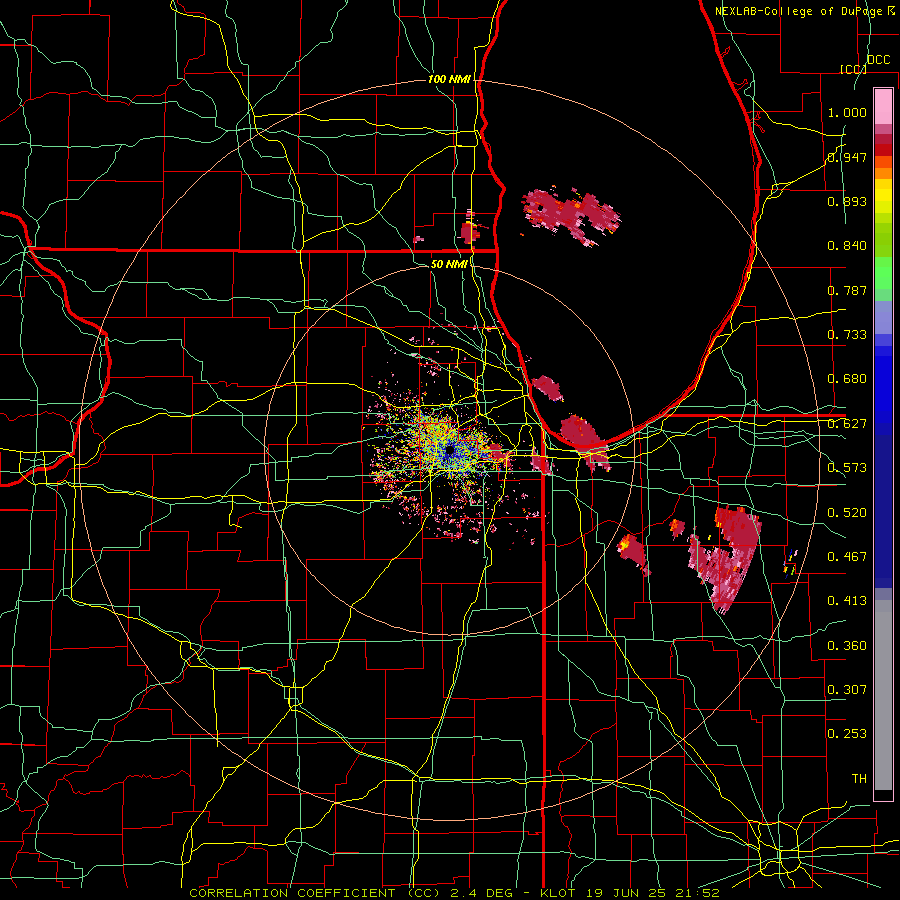Click the 0.787 scale value

847,290
